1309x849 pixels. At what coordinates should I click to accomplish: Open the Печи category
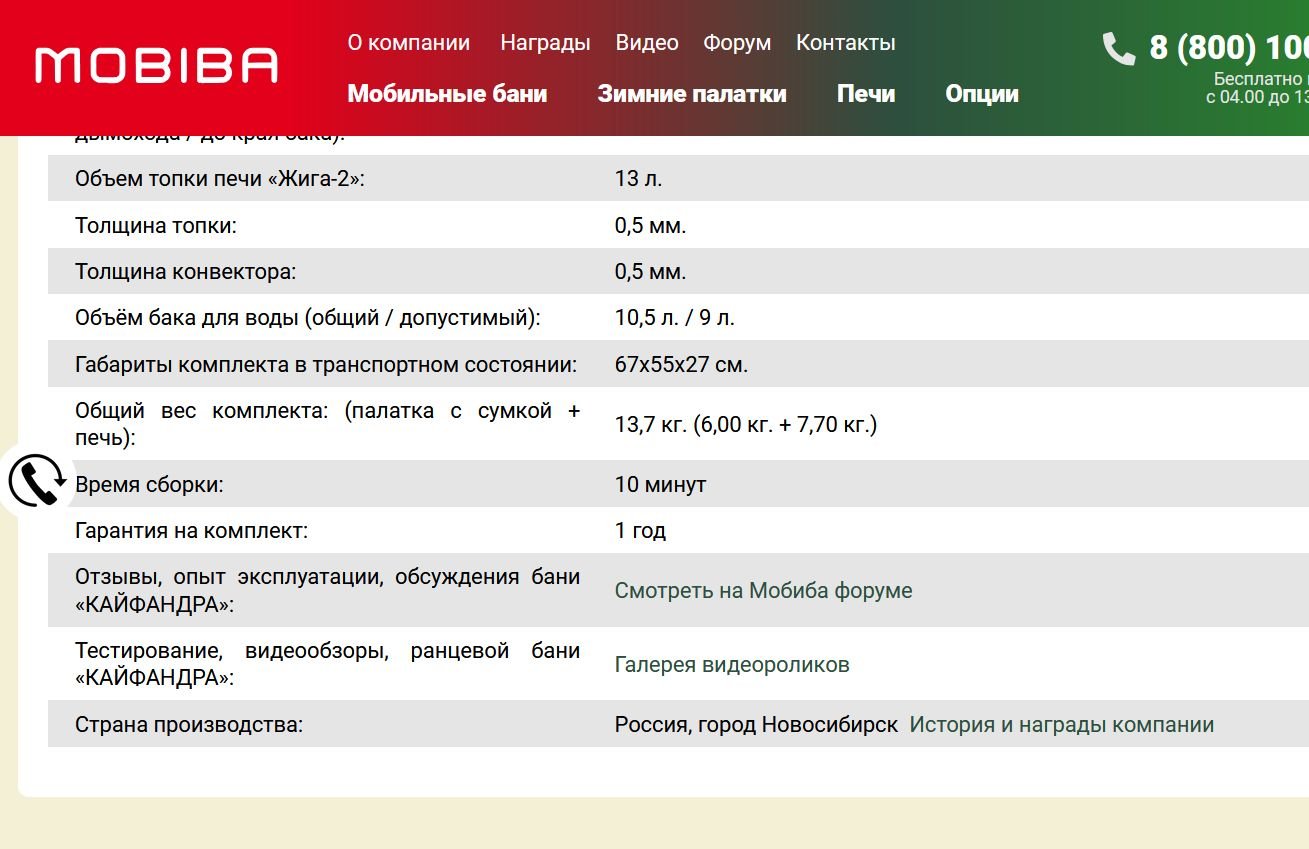(866, 94)
